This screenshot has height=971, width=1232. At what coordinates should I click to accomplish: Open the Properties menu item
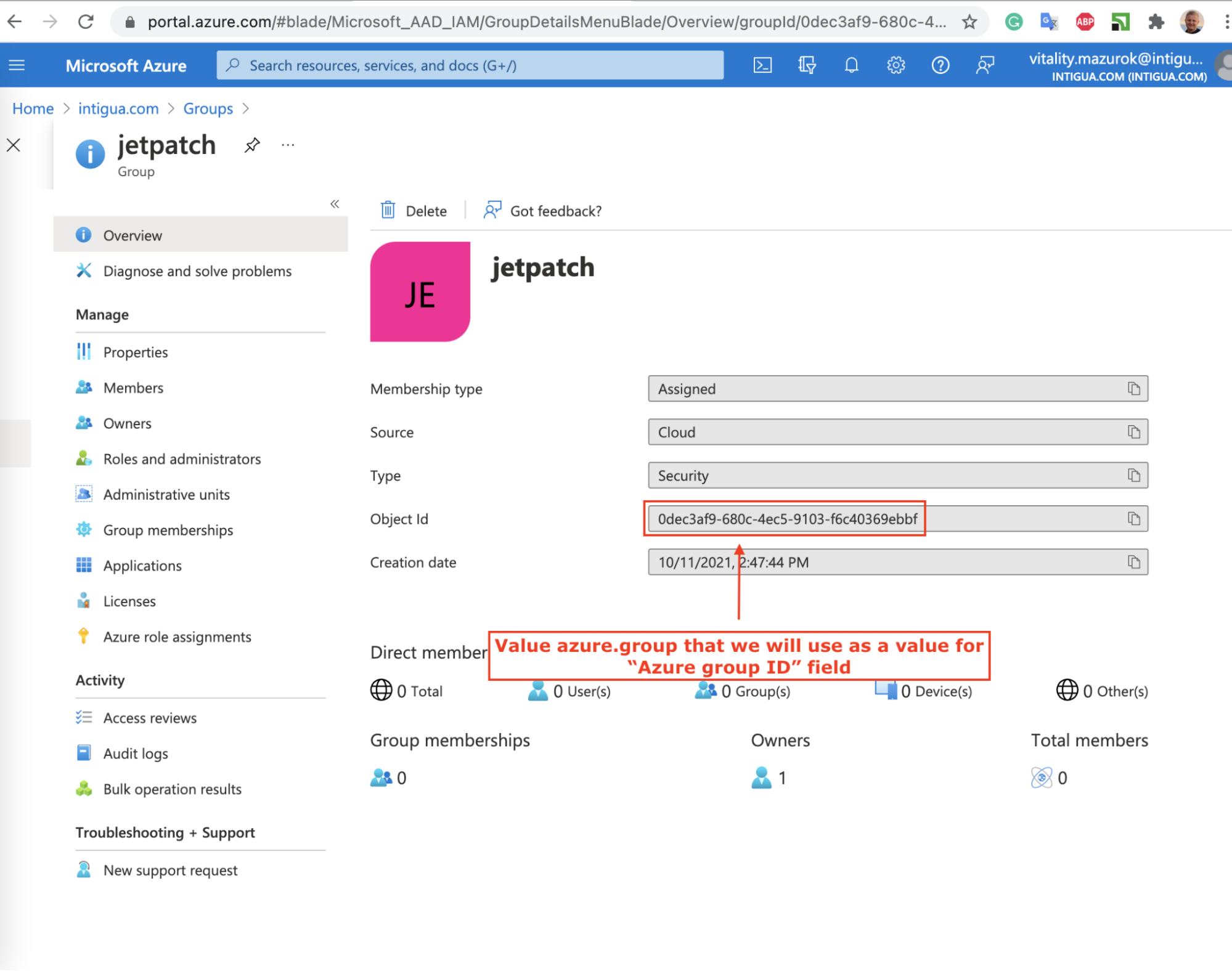pyautogui.click(x=136, y=352)
